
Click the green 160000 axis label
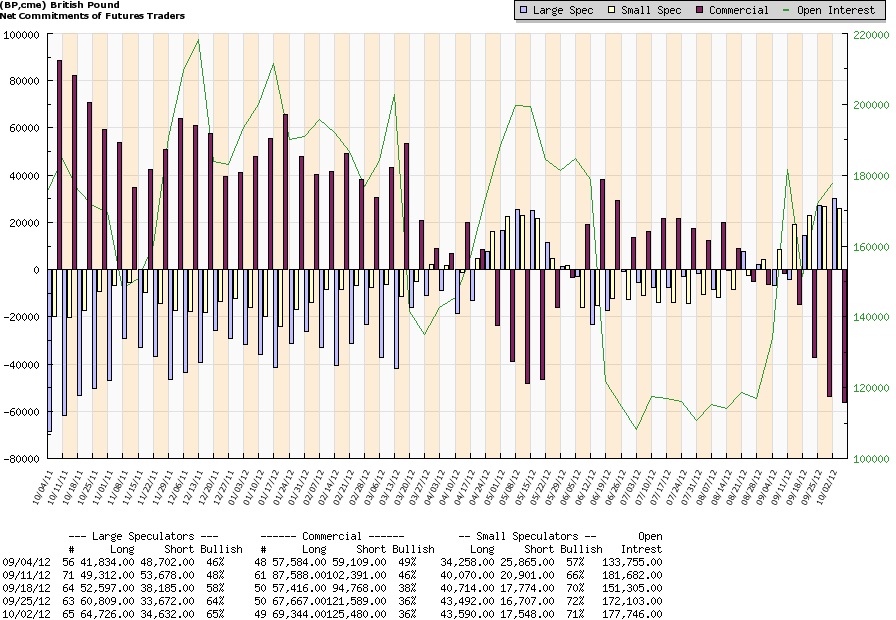871,247
